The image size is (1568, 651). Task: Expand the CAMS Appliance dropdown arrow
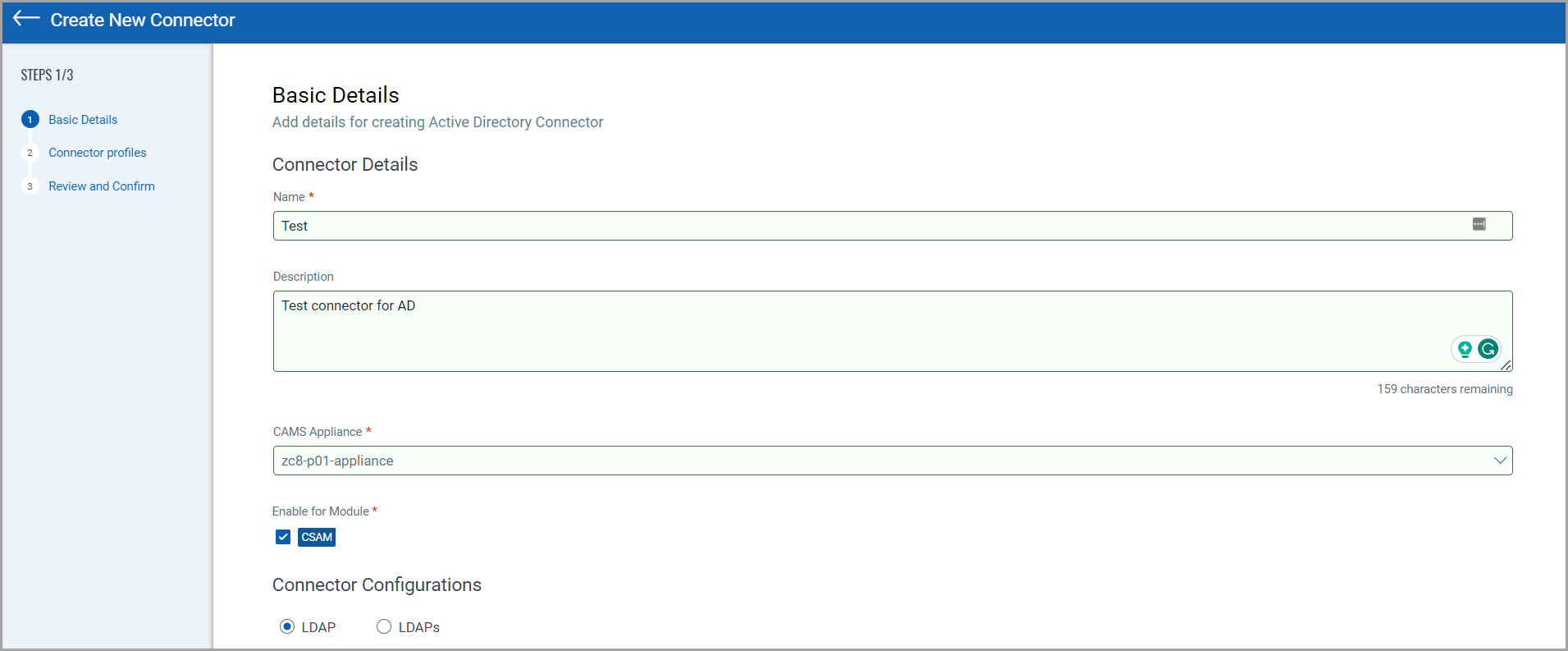pos(1499,461)
